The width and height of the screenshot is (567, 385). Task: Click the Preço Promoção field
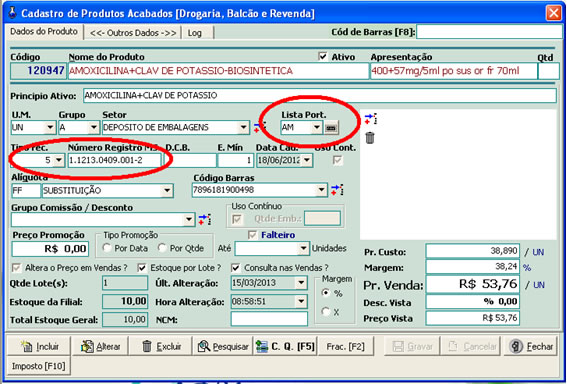(50, 249)
